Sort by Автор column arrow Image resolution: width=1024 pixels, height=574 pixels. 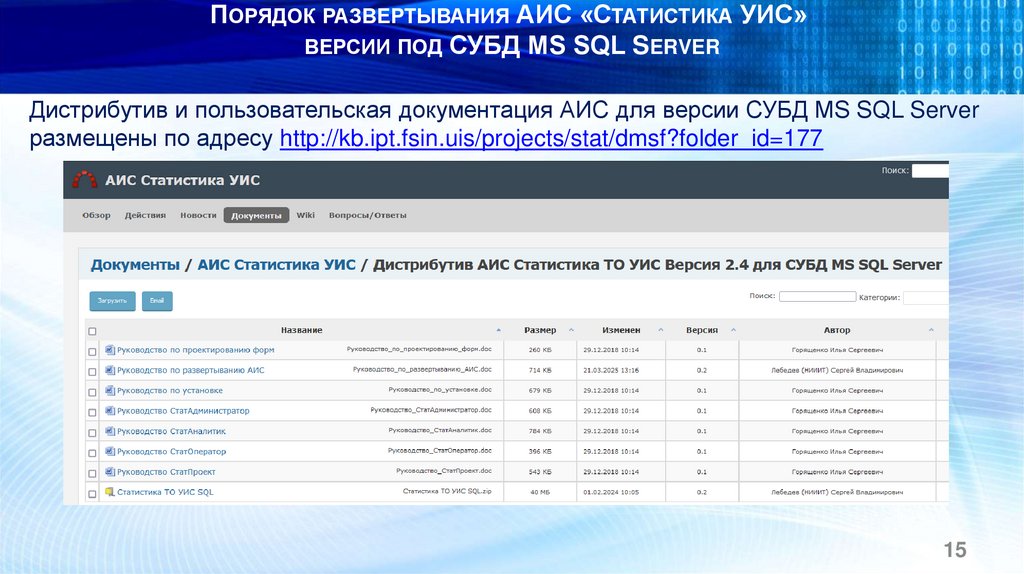click(931, 330)
